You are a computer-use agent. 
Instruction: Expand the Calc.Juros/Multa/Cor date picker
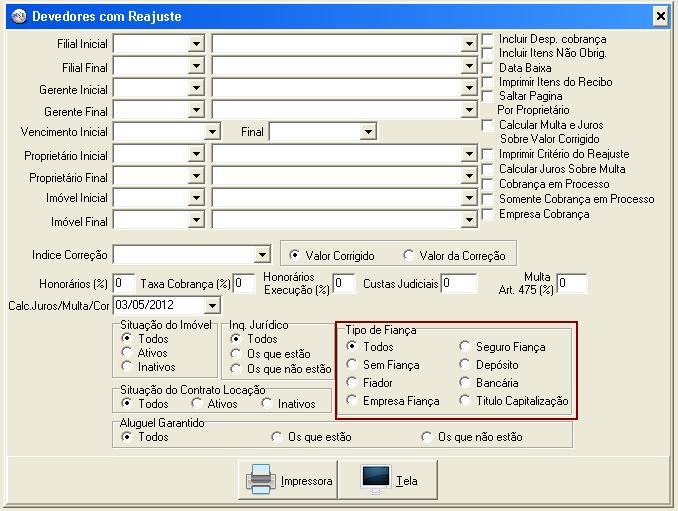coord(211,306)
